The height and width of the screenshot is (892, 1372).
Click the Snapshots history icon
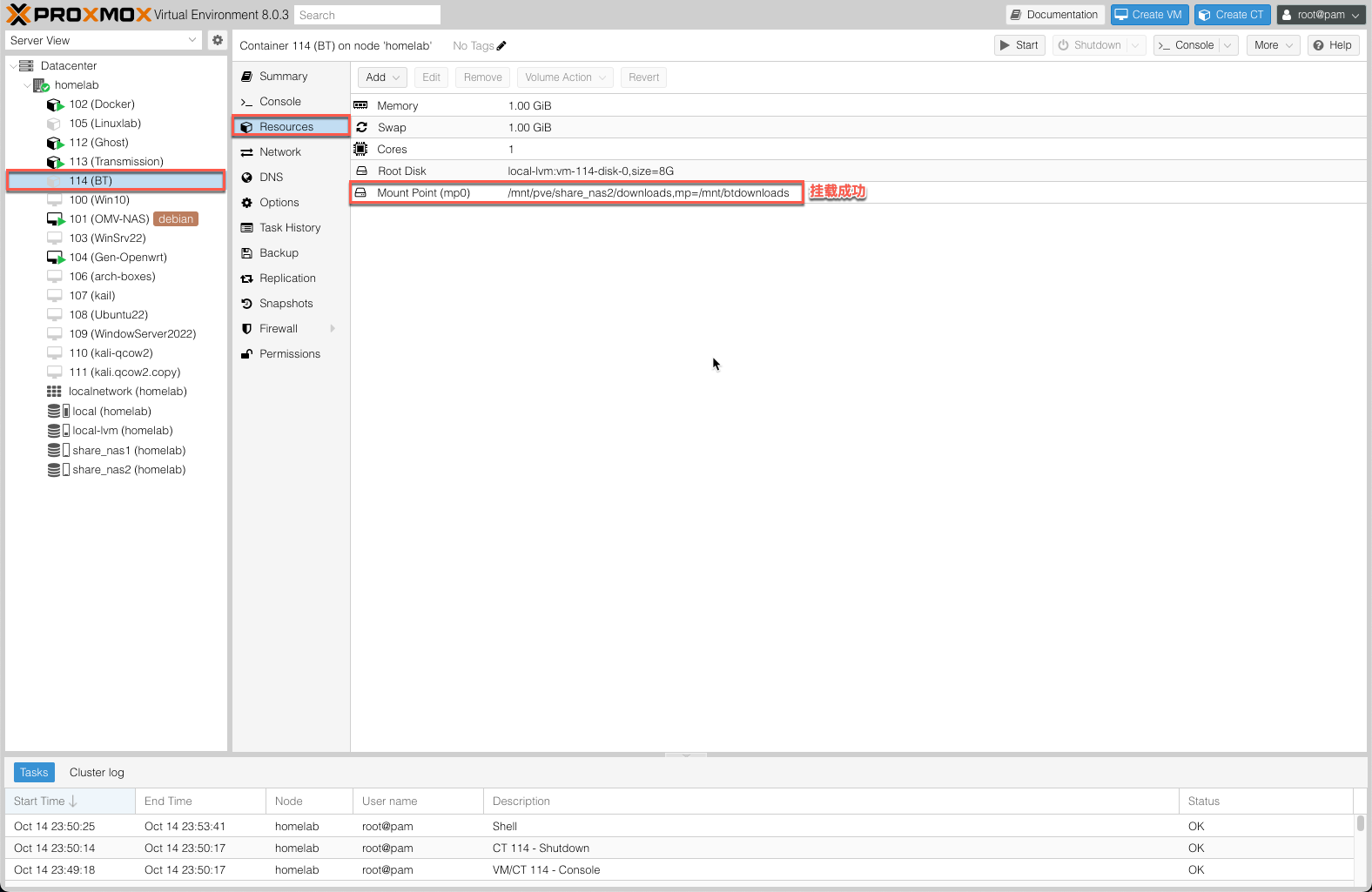coord(247,304)
